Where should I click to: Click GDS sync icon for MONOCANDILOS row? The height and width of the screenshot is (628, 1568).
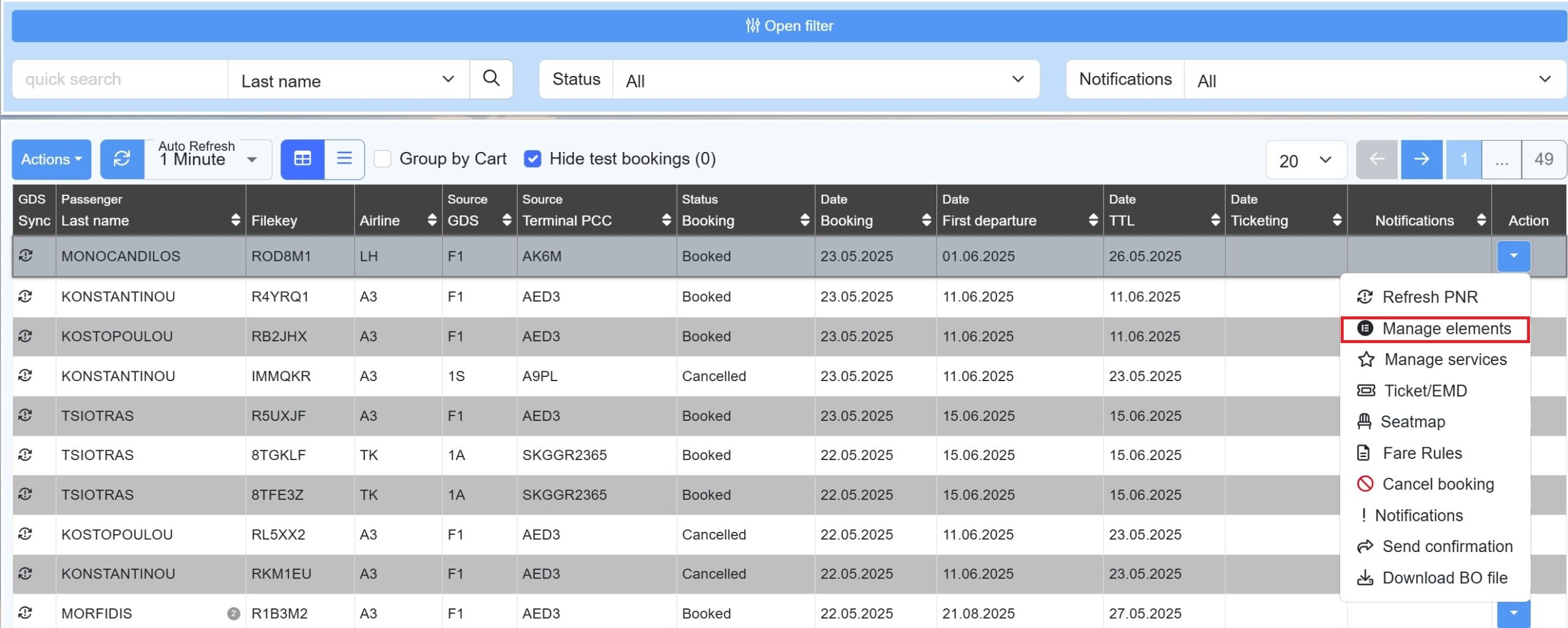click(x=26, y=255)
